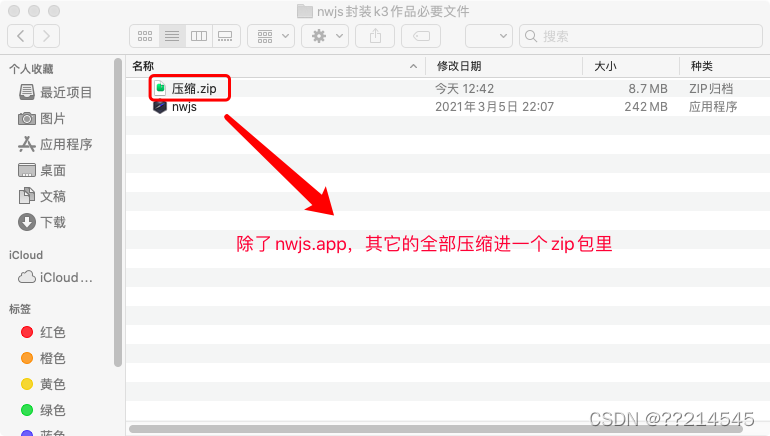Image resolution: width=770 pixels, height=436 pixels.
Task: Select the 压缩.zip file
Action: tap(194, 88)
